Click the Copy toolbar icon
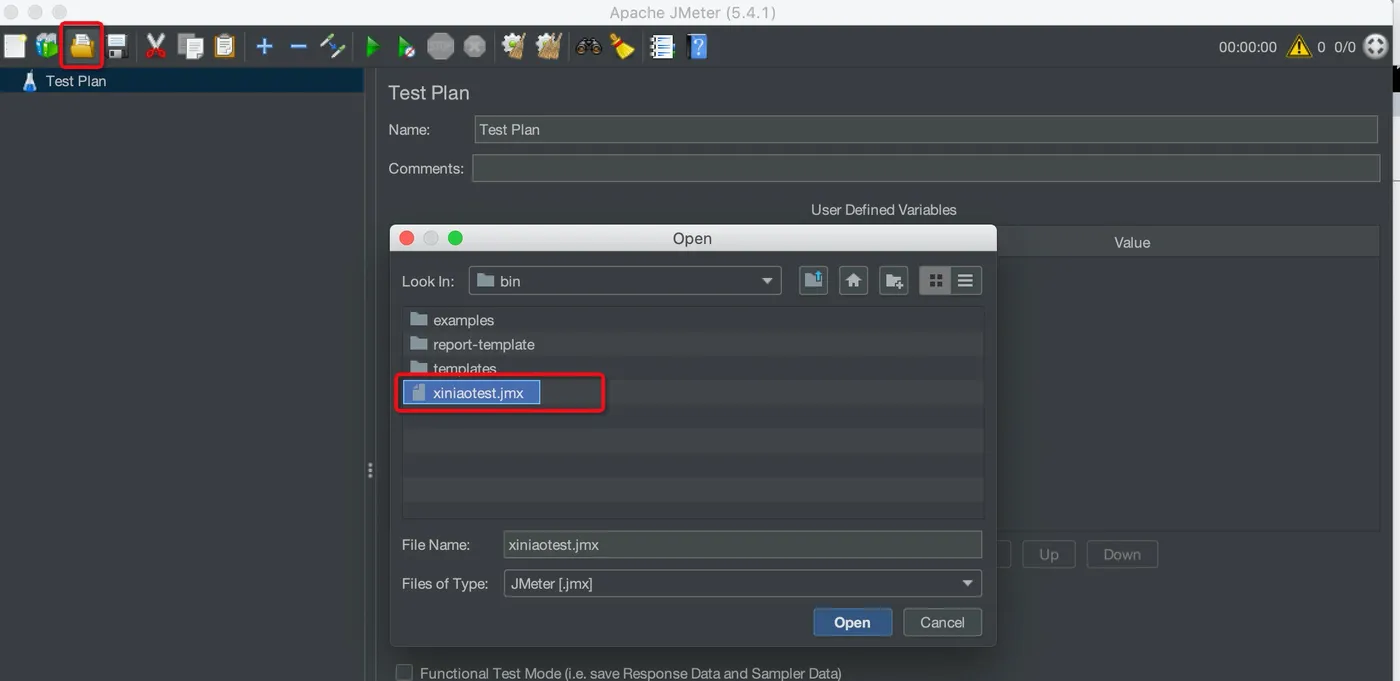 190,46
